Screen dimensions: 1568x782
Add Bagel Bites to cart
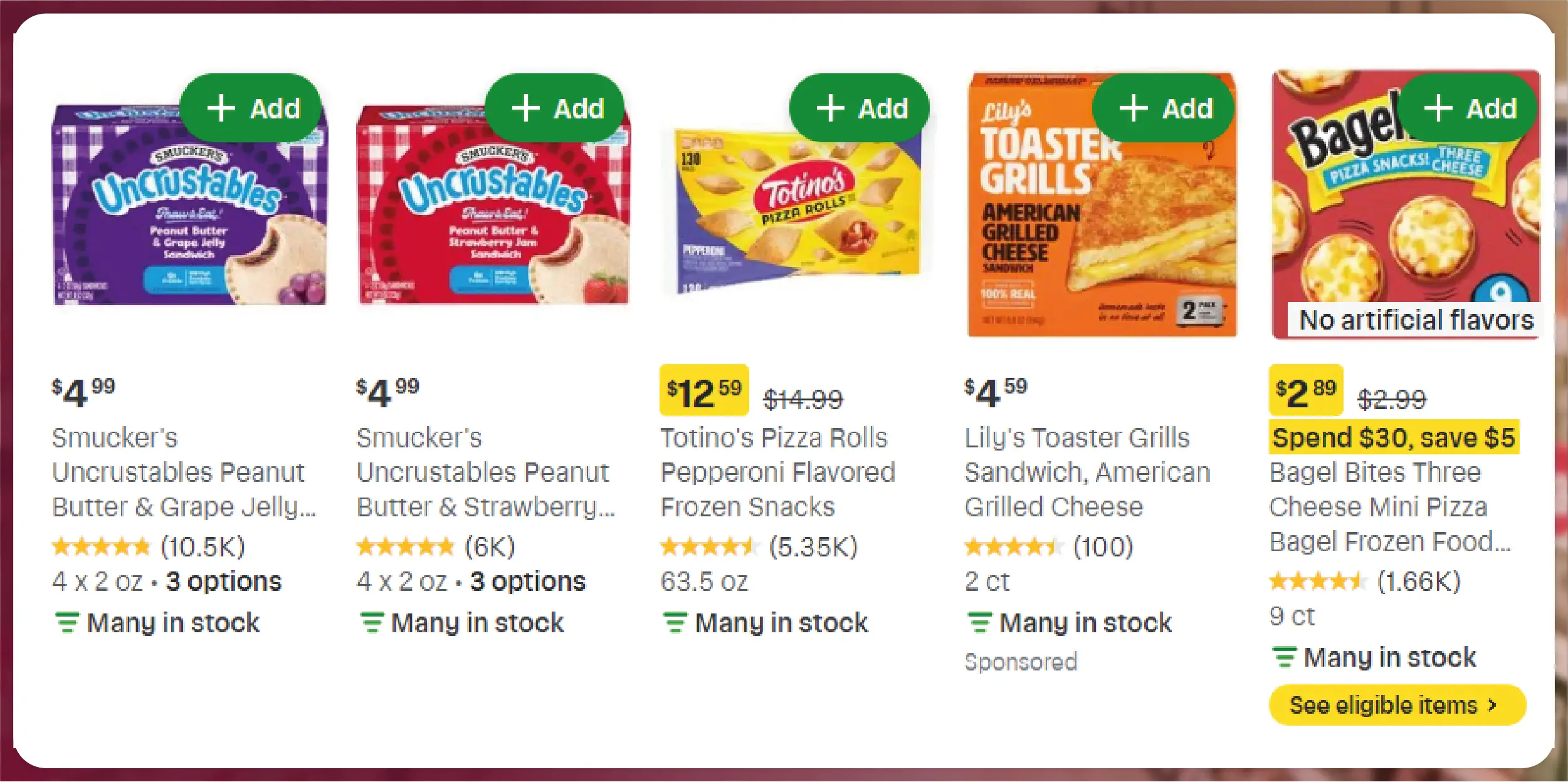click(x=1468, y=108)
